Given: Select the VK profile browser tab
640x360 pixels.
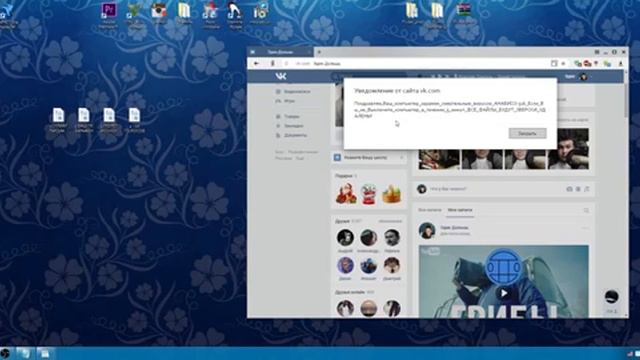Looking at the screenshot, I should point(281,52).
